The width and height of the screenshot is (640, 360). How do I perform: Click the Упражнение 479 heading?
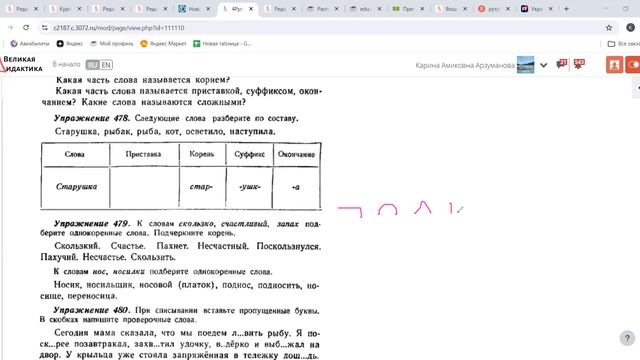coord(92,224)
